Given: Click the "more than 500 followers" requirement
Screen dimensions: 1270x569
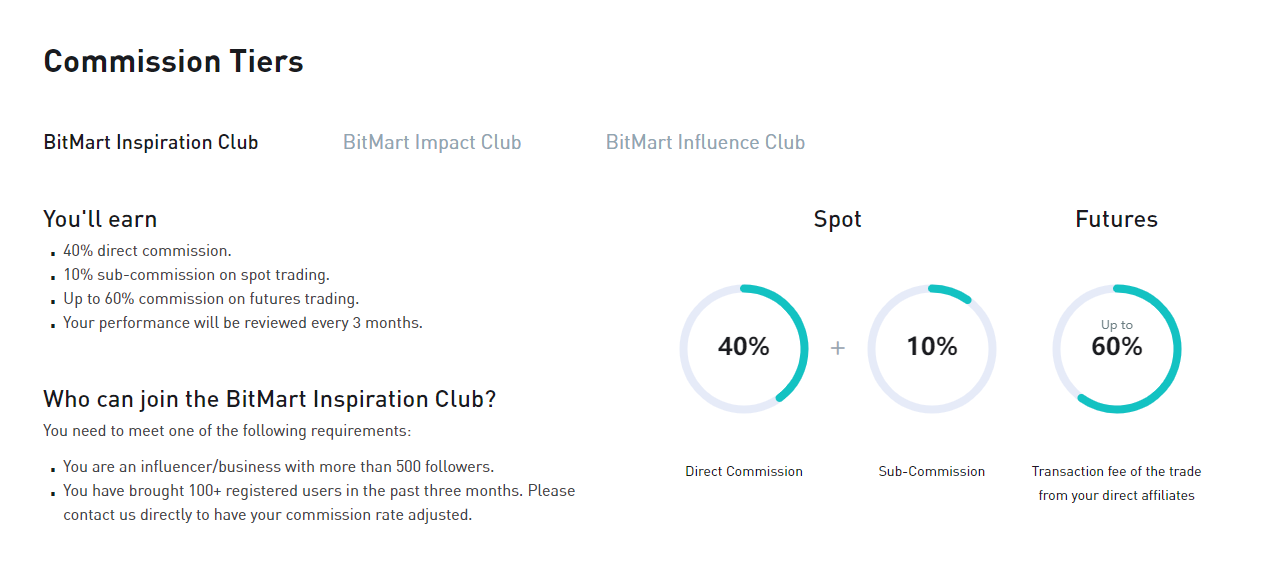Looking at the screenshot, I should click(x=279, y=467).
